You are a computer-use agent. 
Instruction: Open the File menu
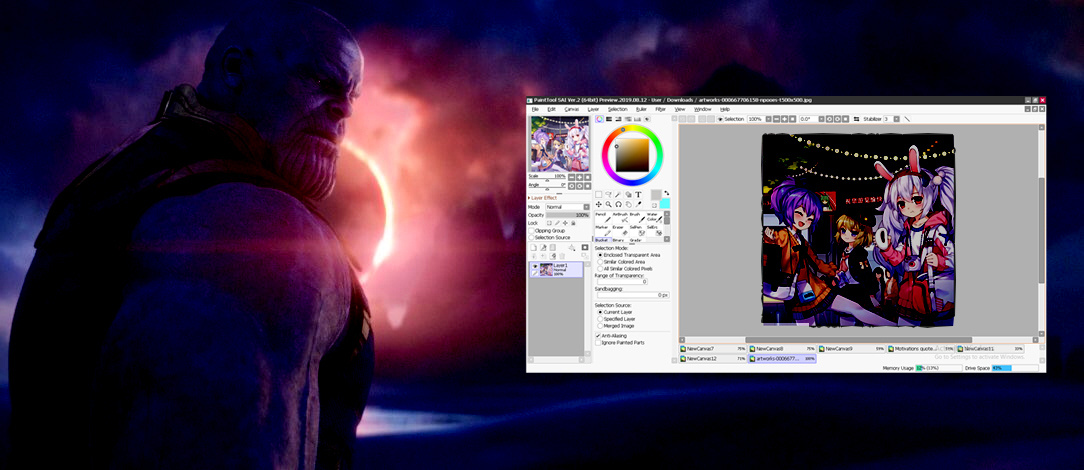click(x=534, y=109)
